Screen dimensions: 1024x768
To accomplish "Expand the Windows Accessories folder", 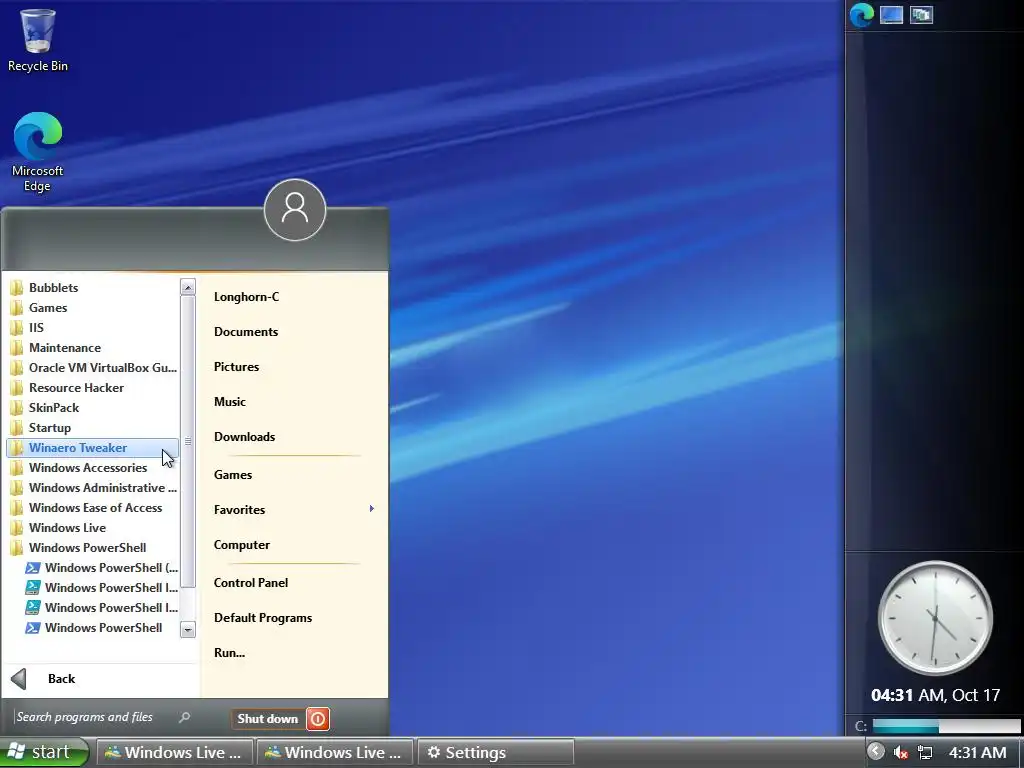I will coord(91,468).
